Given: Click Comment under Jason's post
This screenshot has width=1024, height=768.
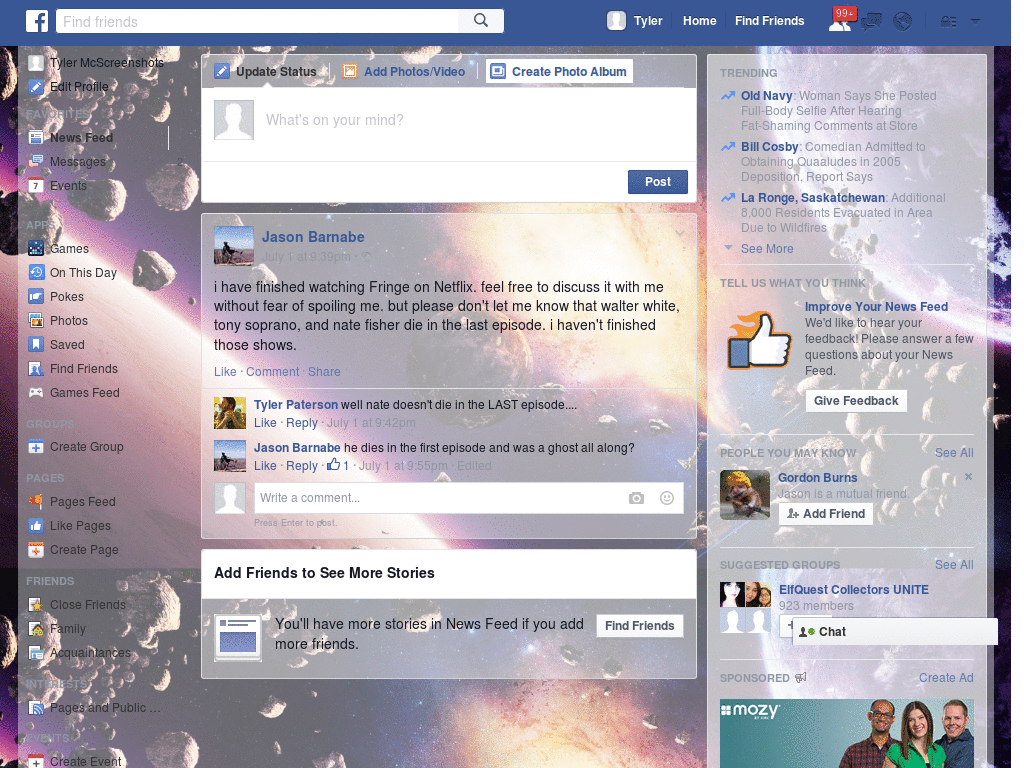Looking at the screenshot, I should click(x=272, y=372).
